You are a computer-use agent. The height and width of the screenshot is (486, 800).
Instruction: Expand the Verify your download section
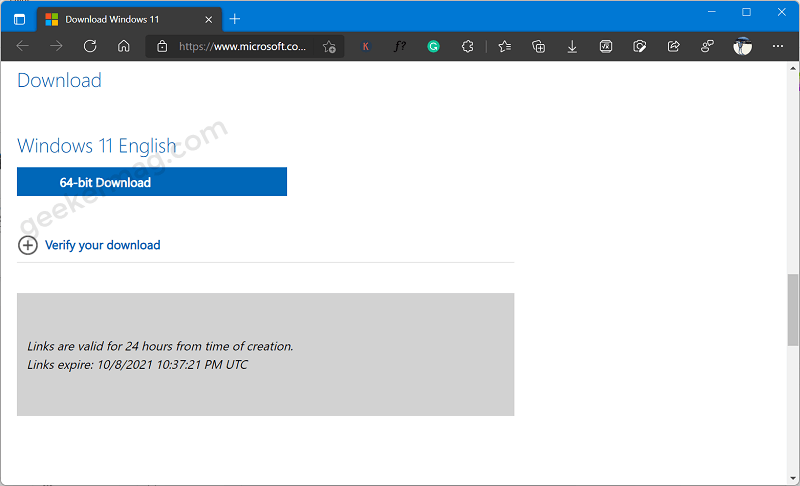point(28,245)
